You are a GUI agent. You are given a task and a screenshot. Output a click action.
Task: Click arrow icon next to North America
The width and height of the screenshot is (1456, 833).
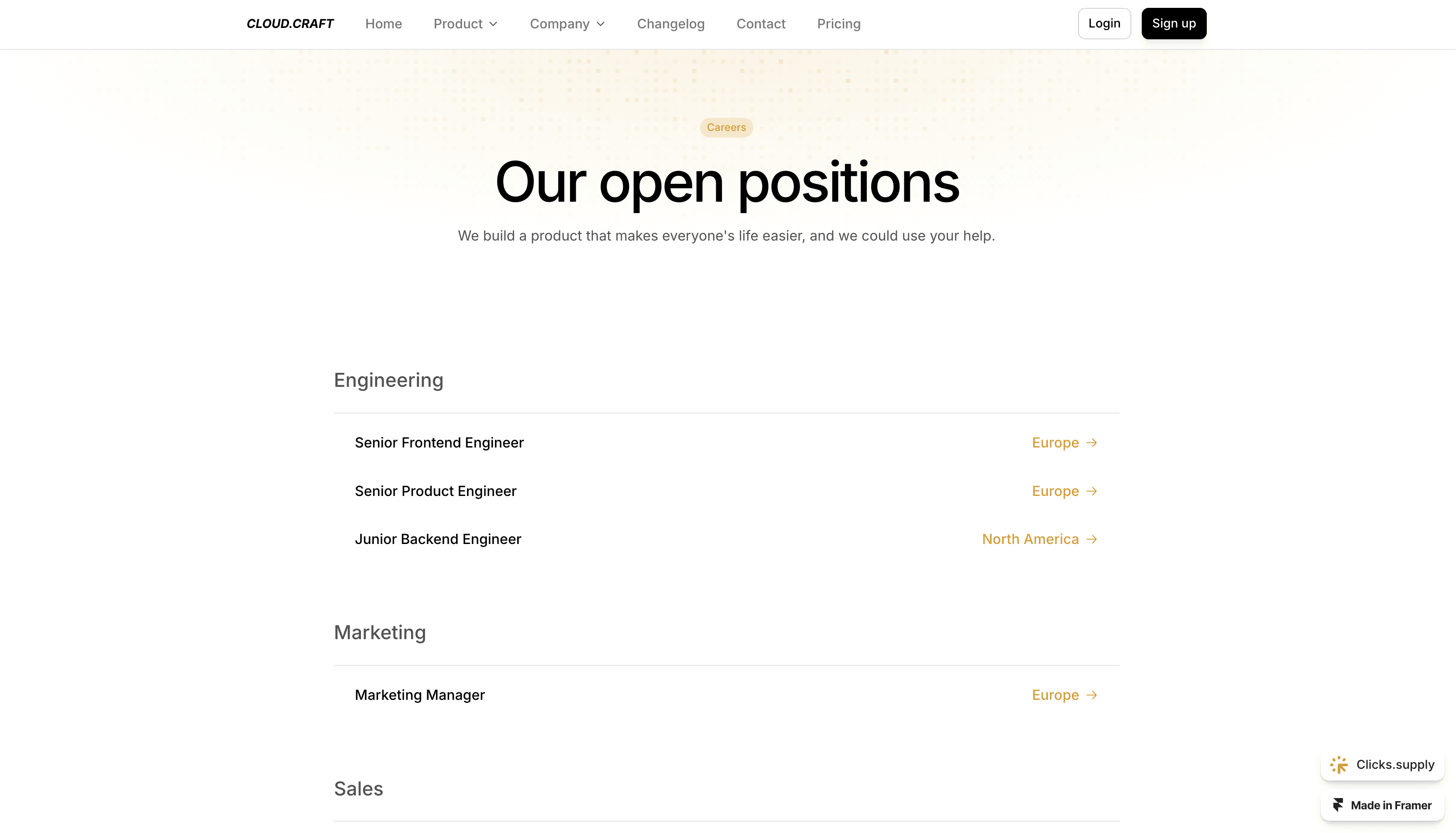pos(1092,540)
